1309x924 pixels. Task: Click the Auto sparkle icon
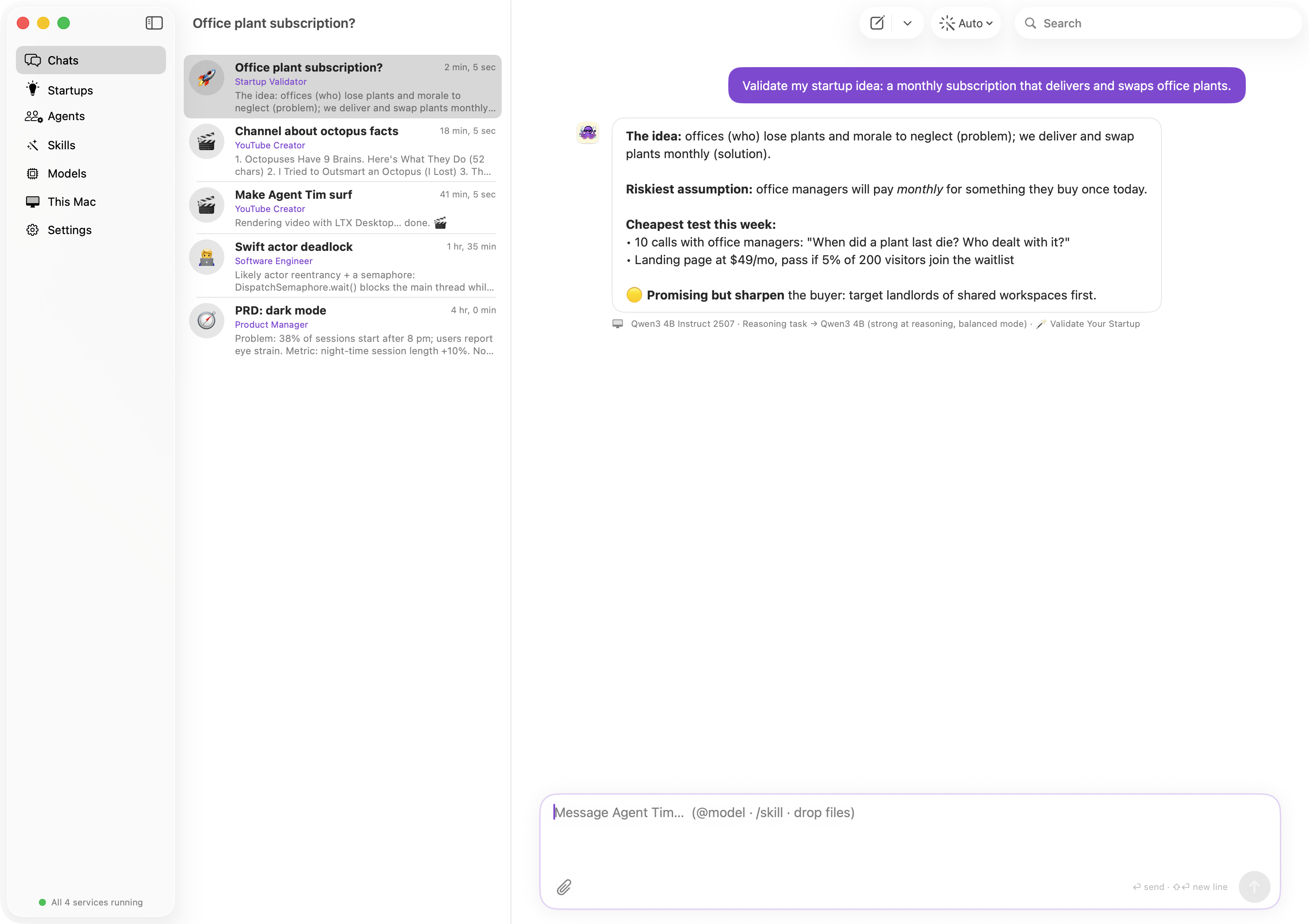click(947, 23)
